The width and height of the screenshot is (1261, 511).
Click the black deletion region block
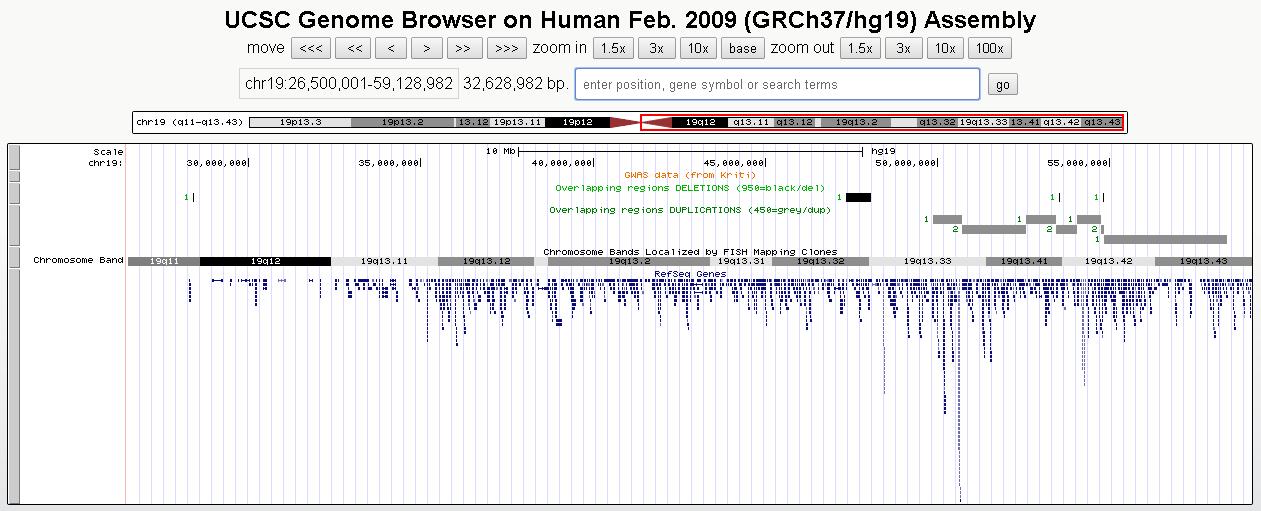pyautogui.click(x=858, y=198)
